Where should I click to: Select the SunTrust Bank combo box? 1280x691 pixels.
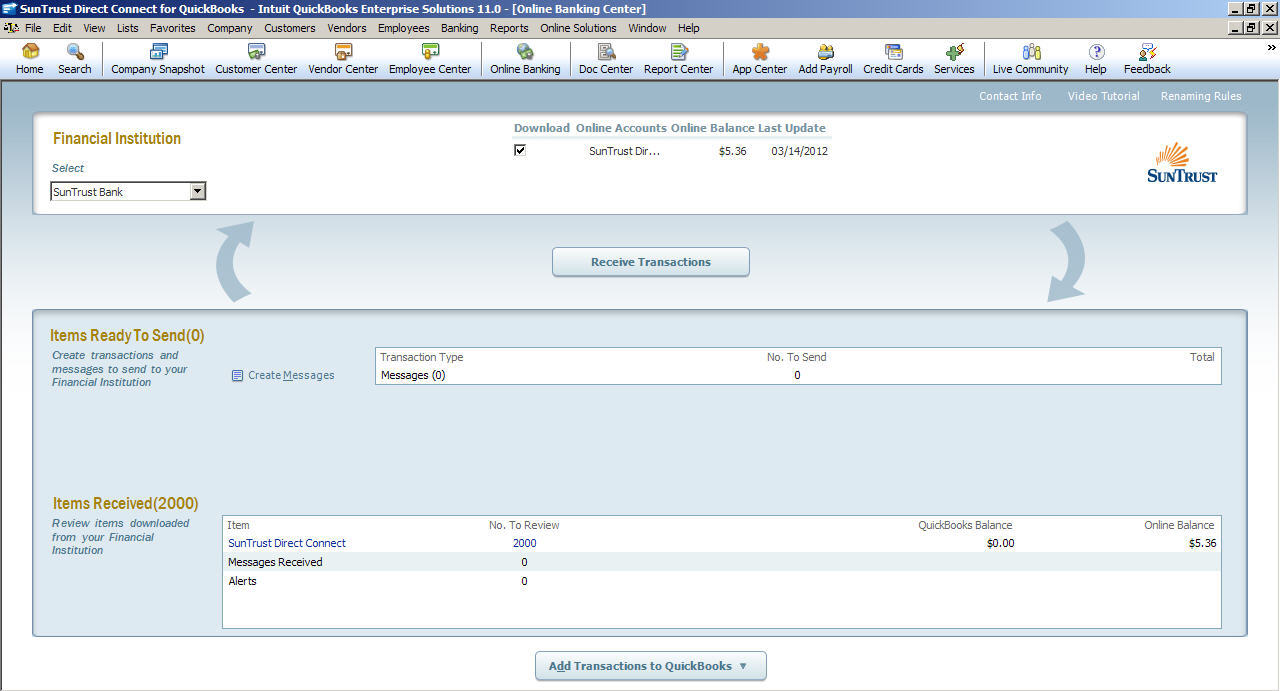click(128, 191)
